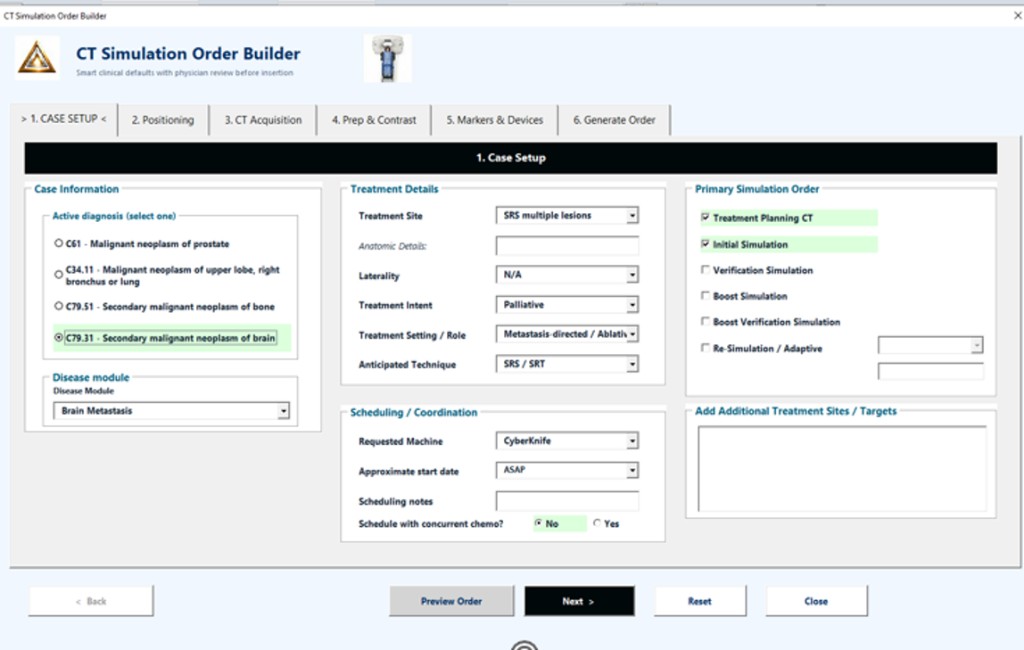Toggle Treatment Planning CT checkbox
The image size is (1024, 650).
pyautogui.click(x=705, y=218)
